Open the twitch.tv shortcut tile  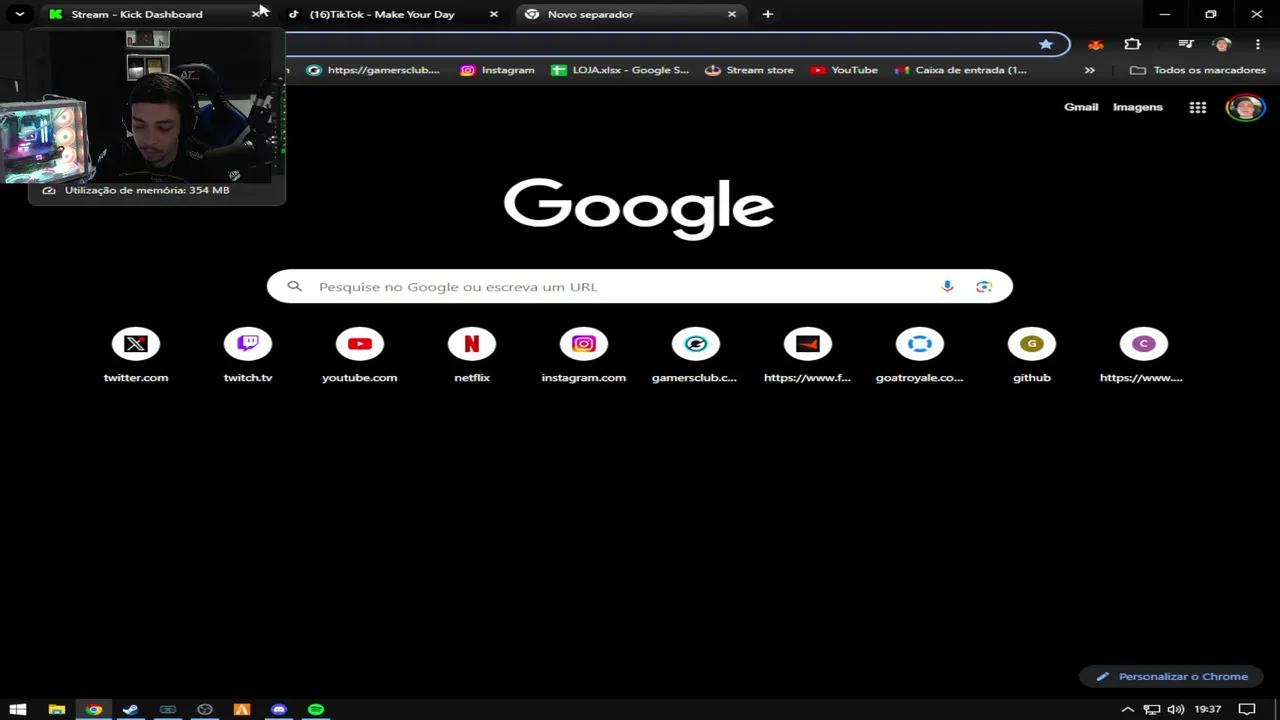(248, 356)
